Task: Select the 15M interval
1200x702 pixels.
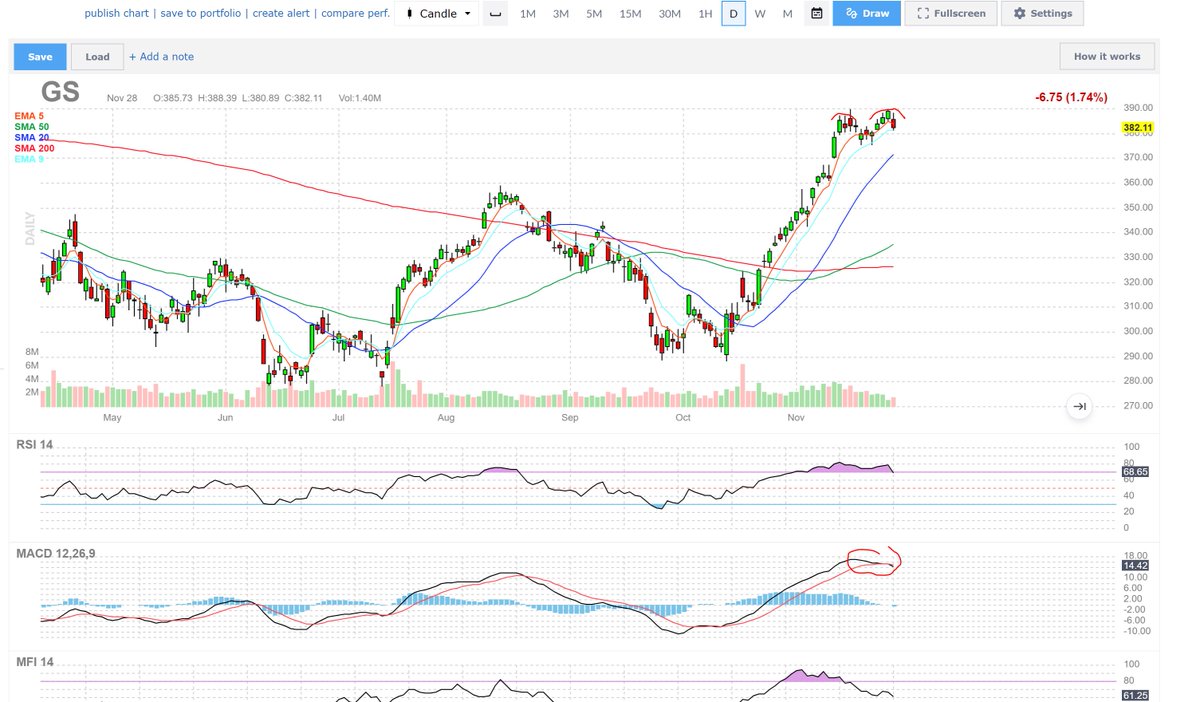Action: click(x=630, y=14)
